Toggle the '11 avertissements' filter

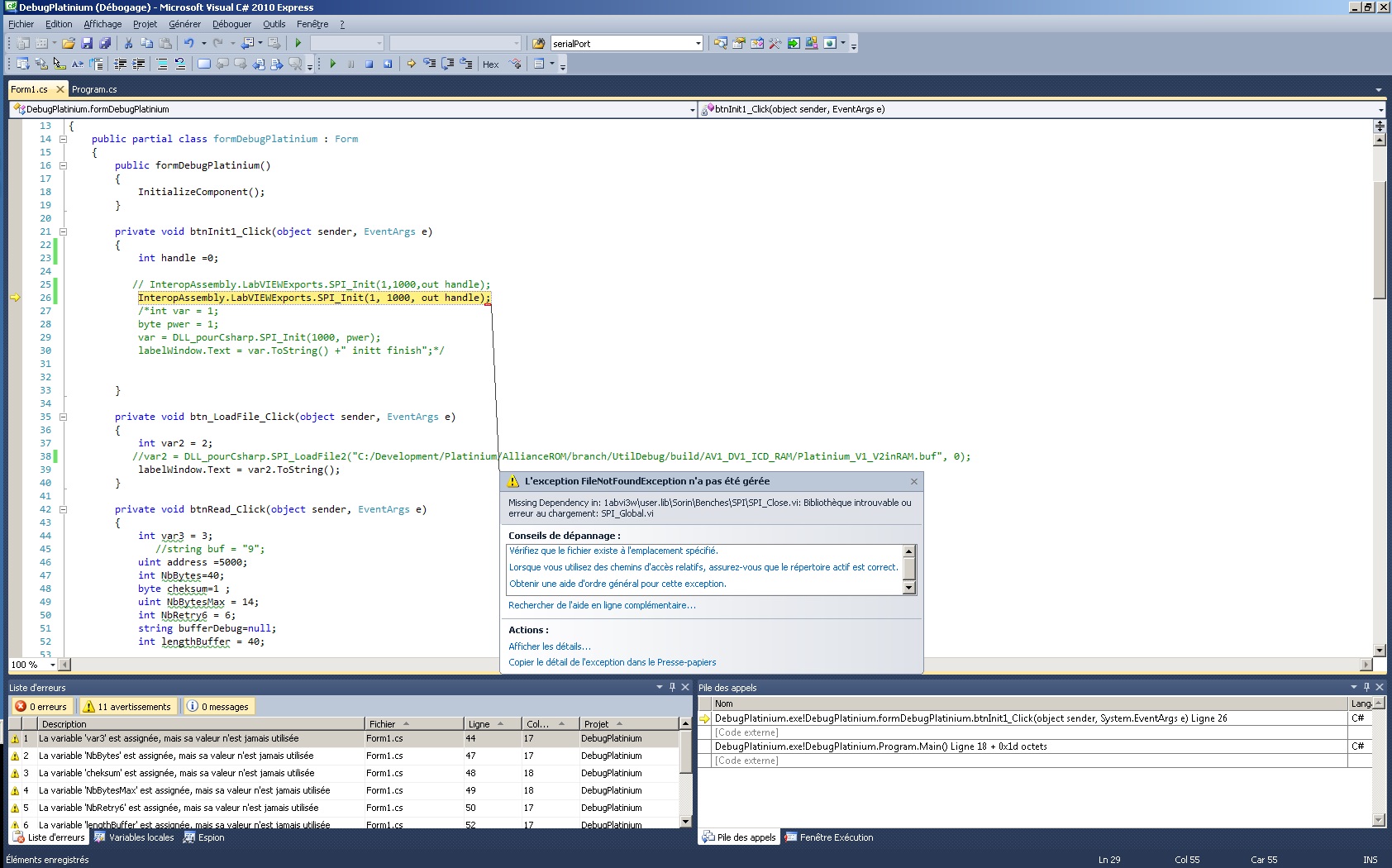click(128, 706)
